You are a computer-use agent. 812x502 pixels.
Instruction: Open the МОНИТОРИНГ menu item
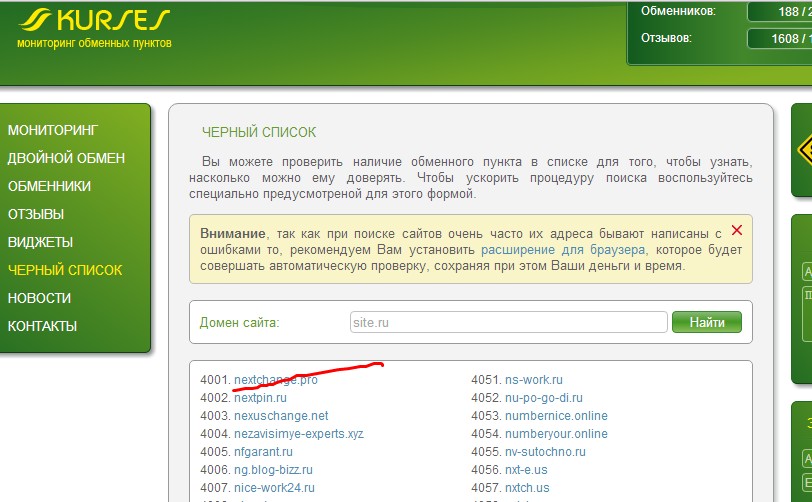coord(53,130)
